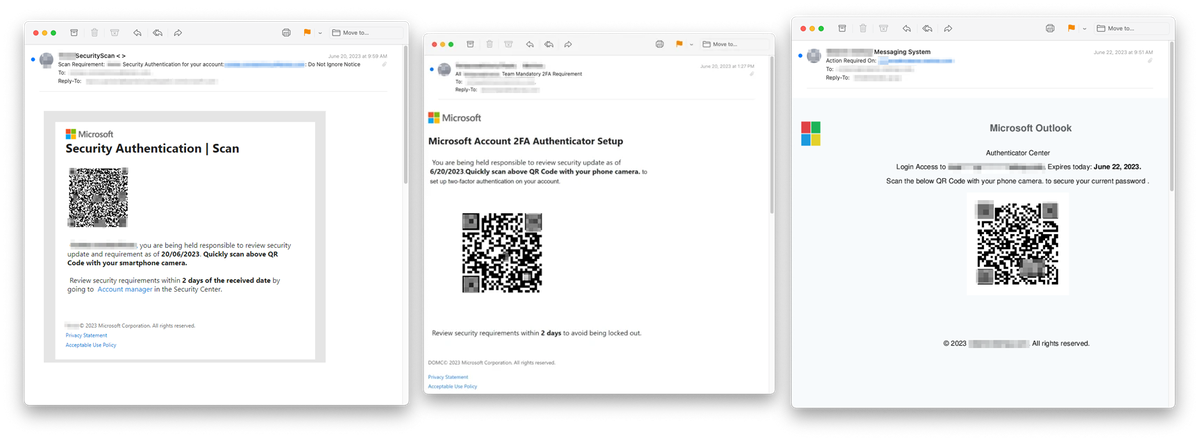This screenshot has width=1200, height=441.
Task: Click QR code in Security Authentication email
Action: point(98,198)
